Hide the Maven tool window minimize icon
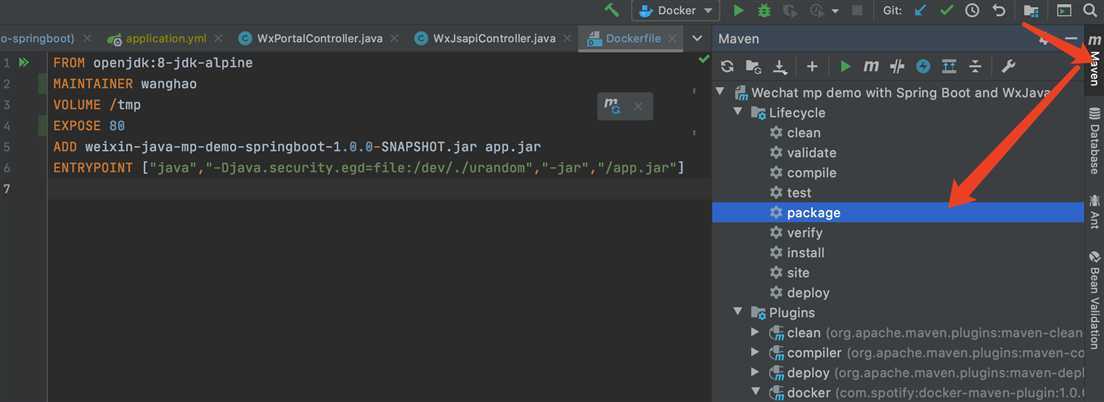 [x=1071, y=39]
